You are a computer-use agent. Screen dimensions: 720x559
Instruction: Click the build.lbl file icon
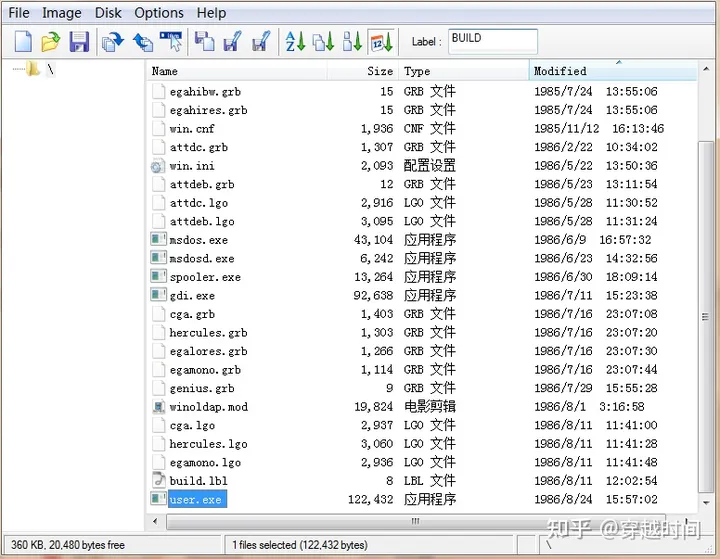point(158,480)
